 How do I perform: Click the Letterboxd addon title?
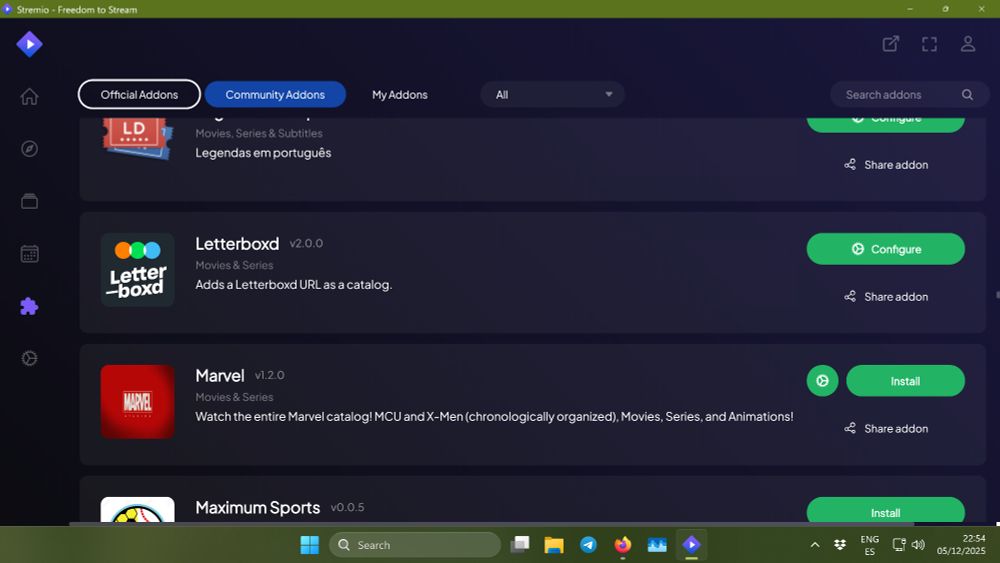tap(237, 244)
